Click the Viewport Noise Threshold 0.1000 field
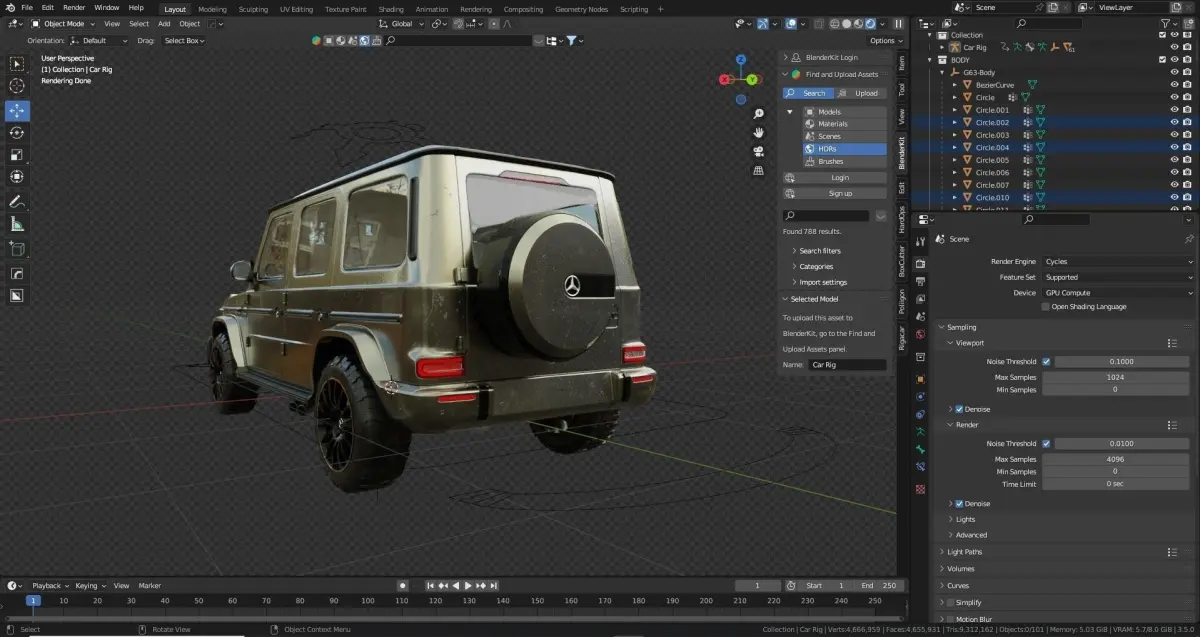 [x=1121, y=361]
